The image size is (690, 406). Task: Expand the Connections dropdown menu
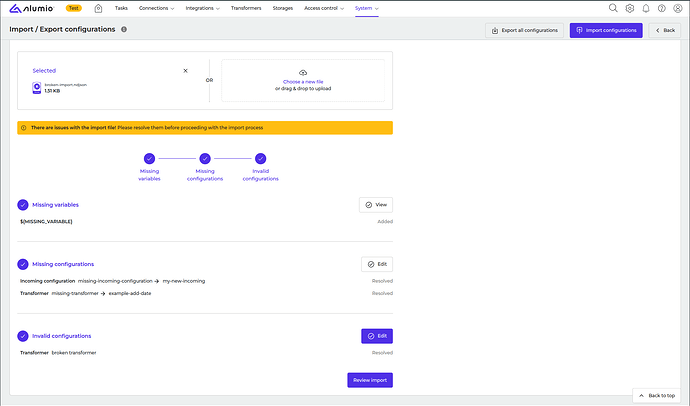coord(157,8)
